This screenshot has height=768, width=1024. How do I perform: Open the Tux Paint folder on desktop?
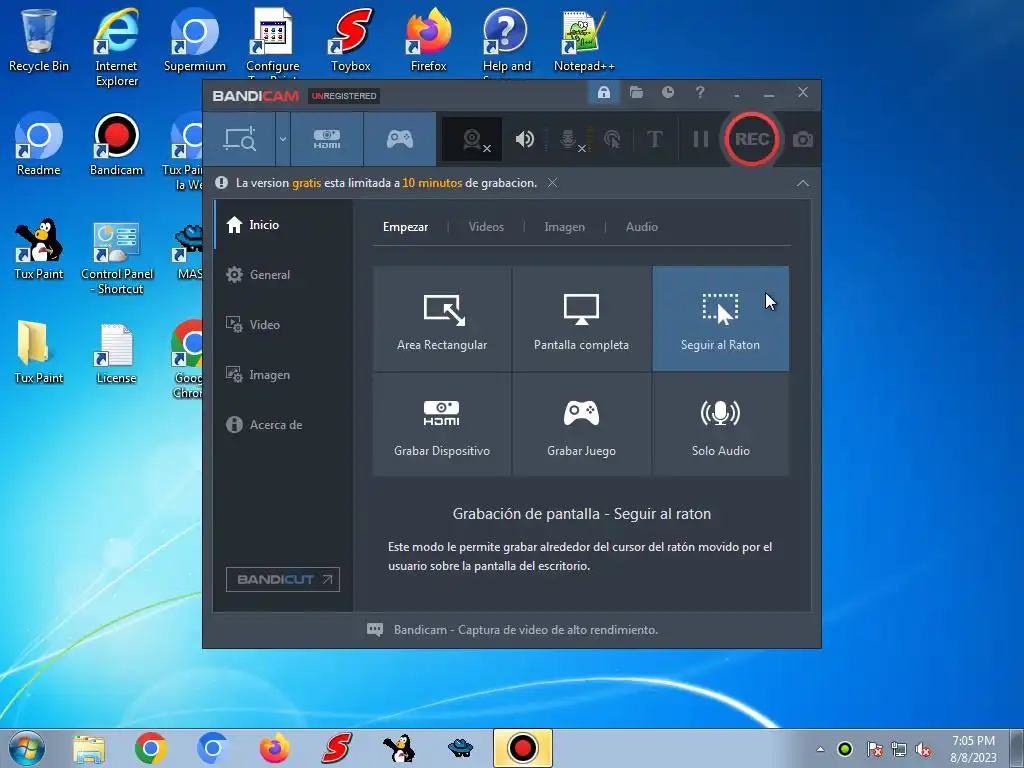pyautogui.click(x=39, y=353)
